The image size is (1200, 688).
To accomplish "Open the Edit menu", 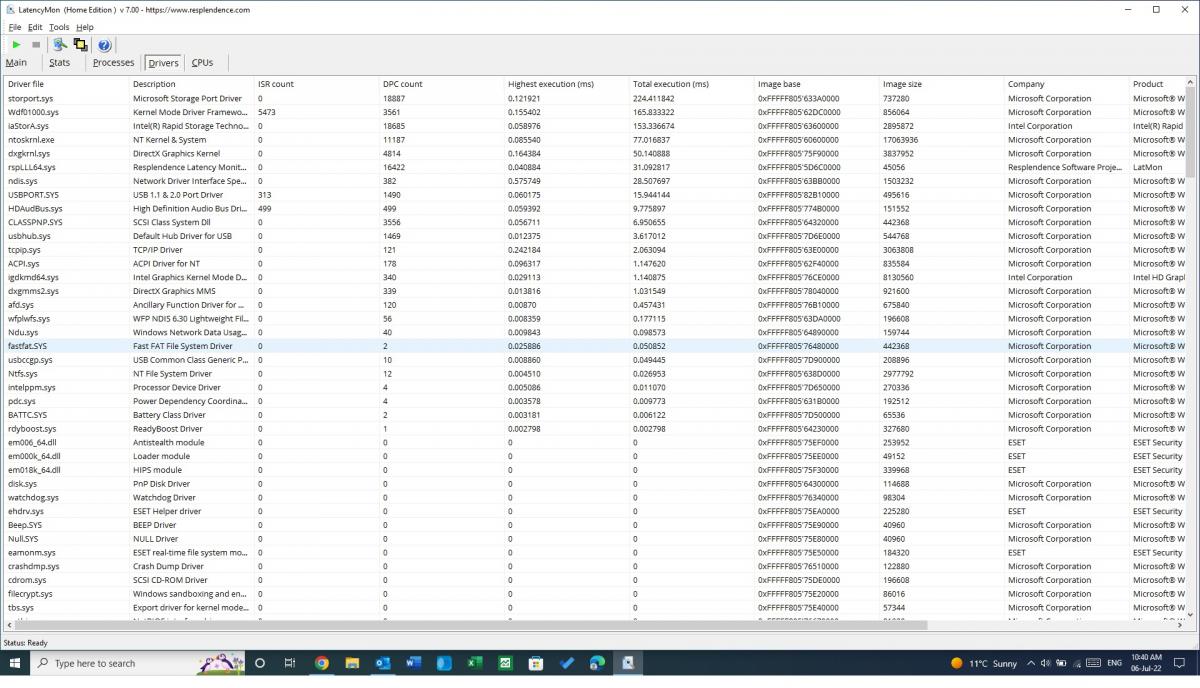I will click(35, 27).
